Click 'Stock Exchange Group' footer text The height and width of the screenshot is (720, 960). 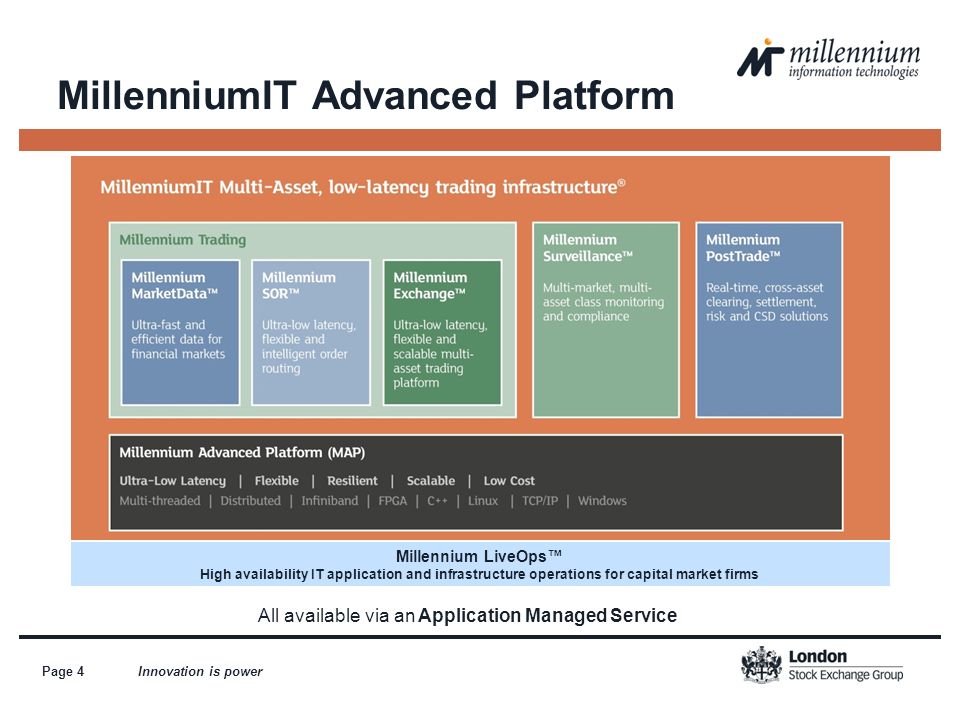(x=846, y=675)
